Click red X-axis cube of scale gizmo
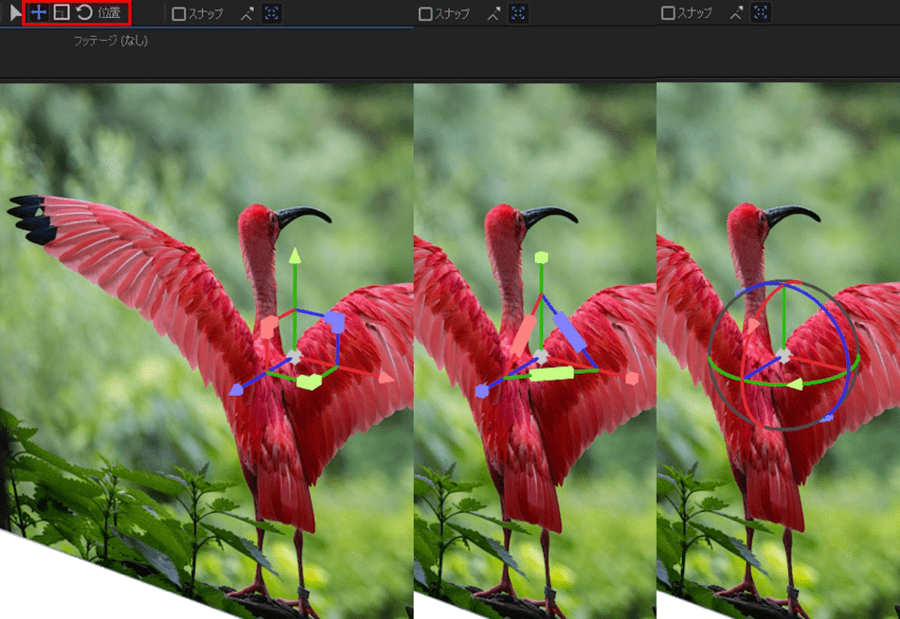The width and height of the screenshot is (900, 619). point(632,378)
